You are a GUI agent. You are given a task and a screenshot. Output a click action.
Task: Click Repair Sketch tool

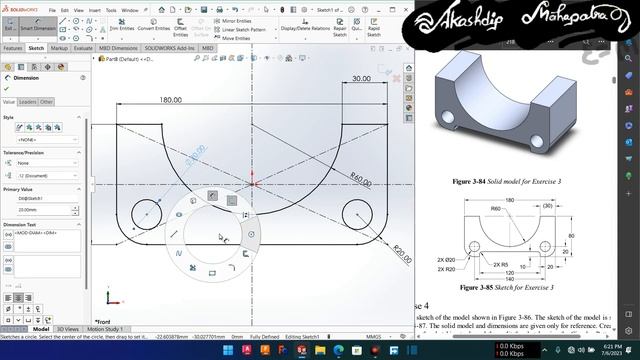340,27
